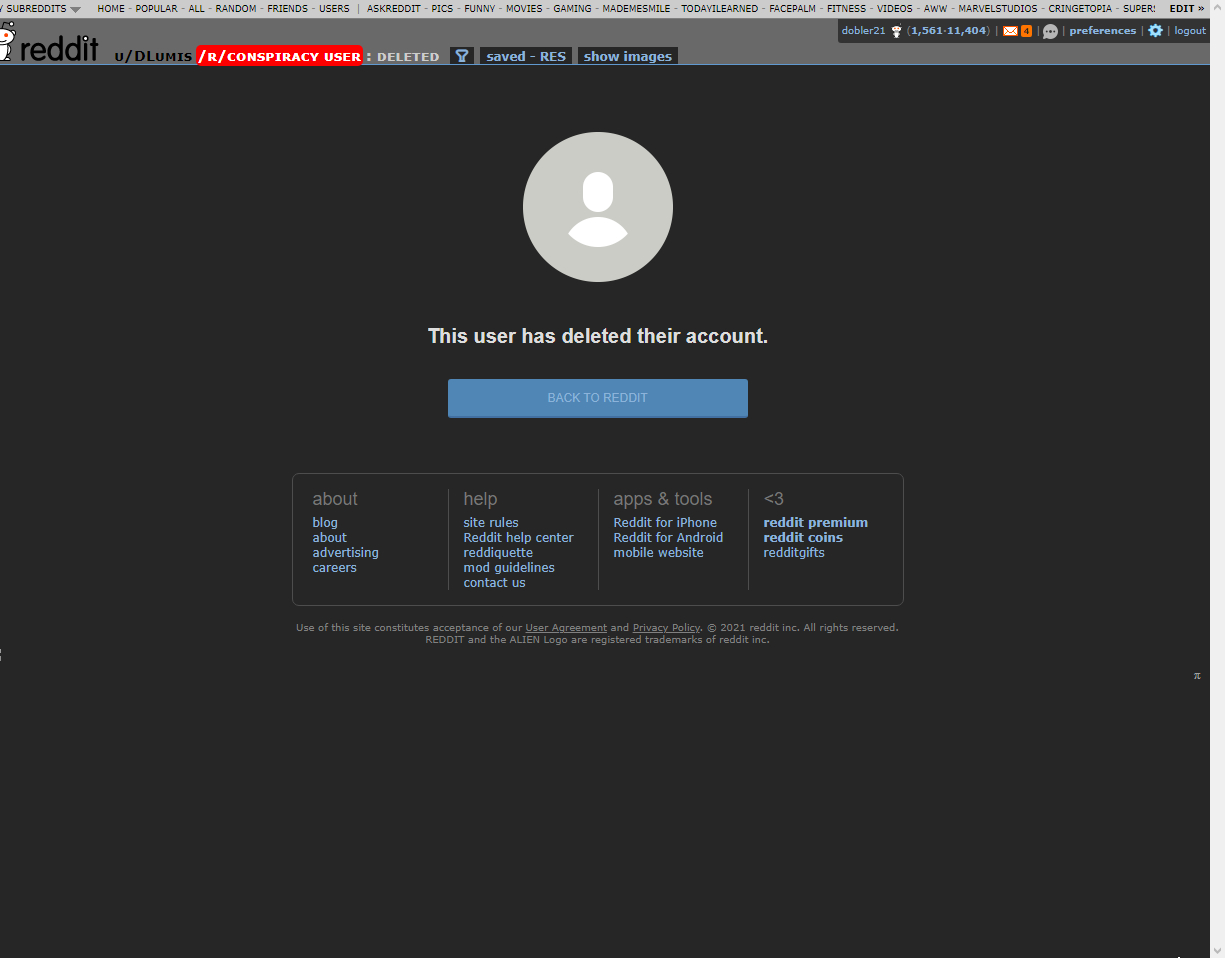This screenshot has width=1225, height=958.
Task: Open MADEMESMILE subreddit shortcut
Action: click(x=636, y=8)
